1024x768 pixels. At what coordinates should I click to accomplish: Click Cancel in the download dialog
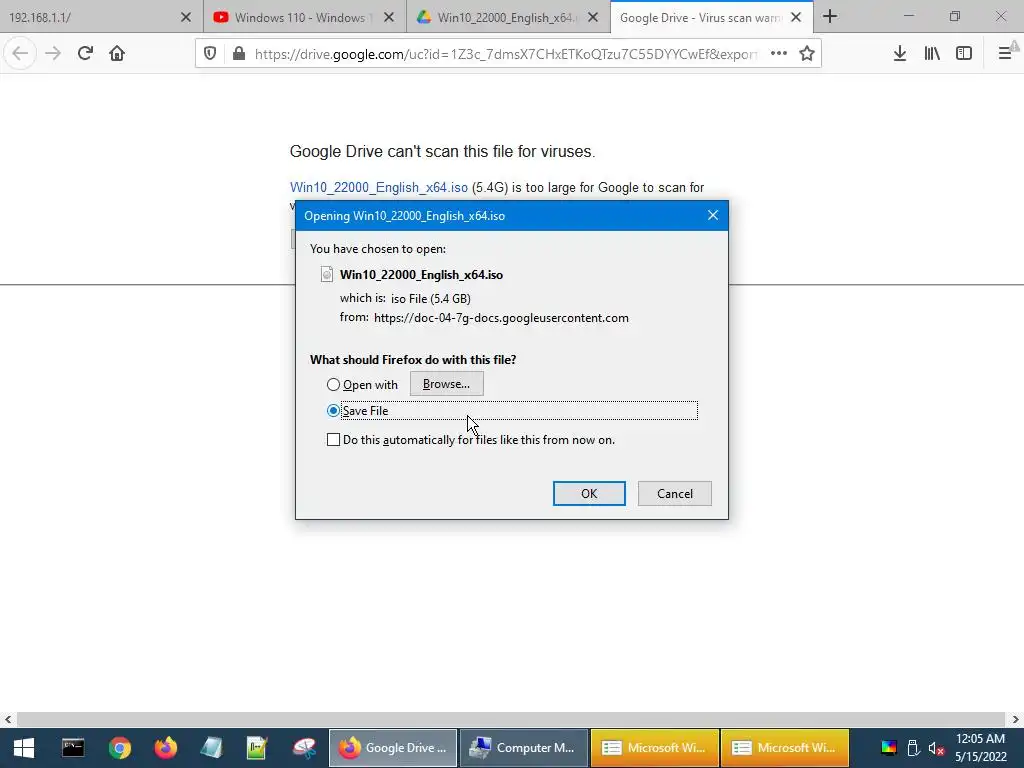tap(675, 493)
